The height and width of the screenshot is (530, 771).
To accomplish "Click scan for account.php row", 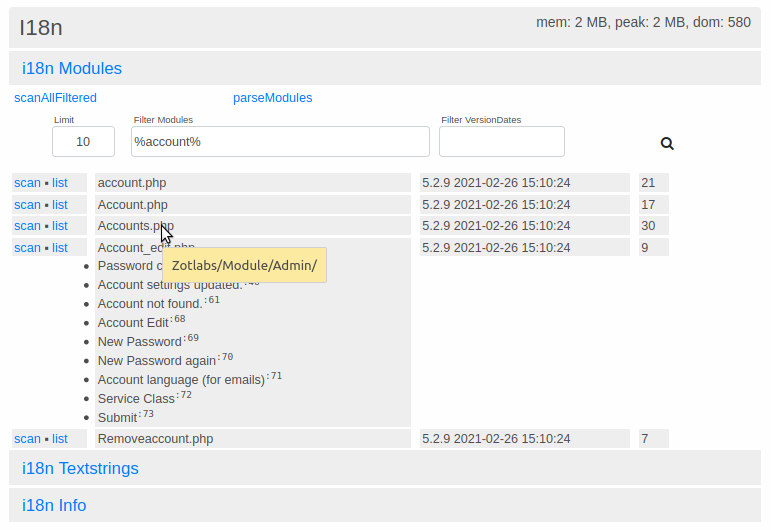I will pos(27,183).
